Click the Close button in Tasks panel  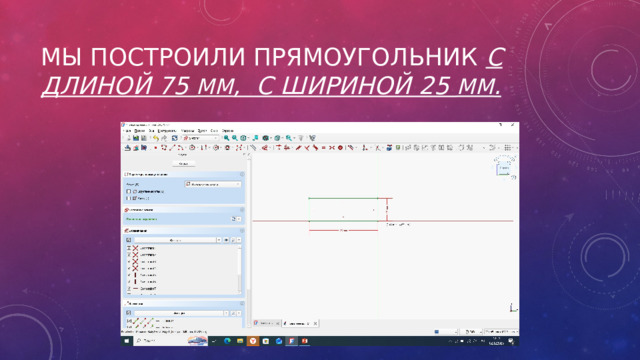coord(184,164)
